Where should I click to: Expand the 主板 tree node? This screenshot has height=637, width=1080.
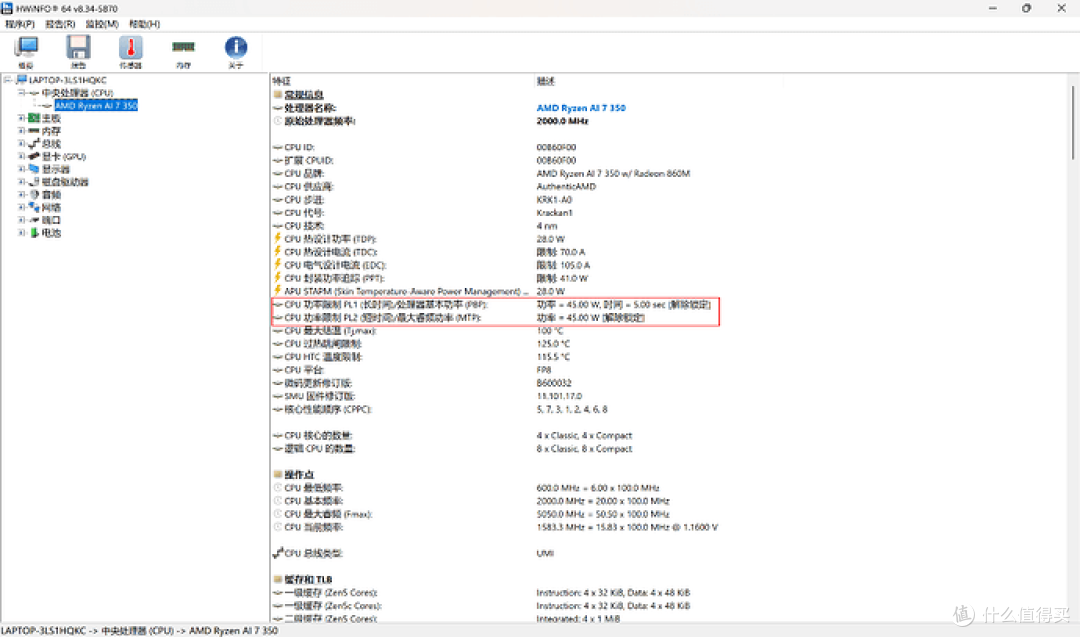pos(21,118)
